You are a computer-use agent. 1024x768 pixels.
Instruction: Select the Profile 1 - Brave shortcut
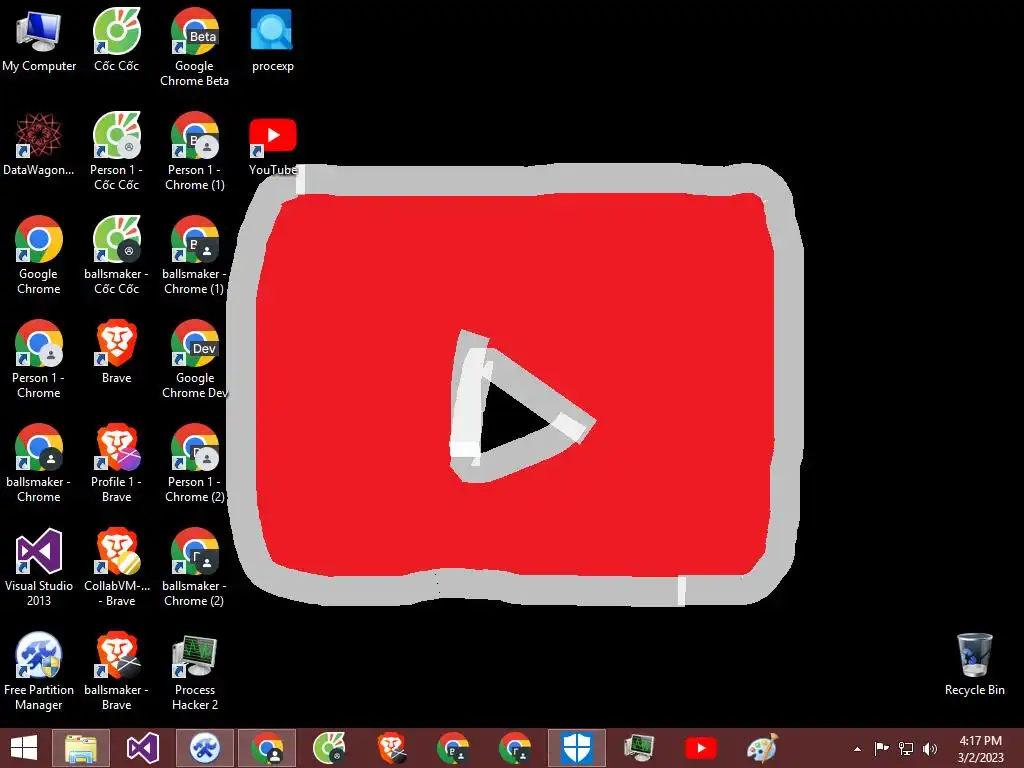116,462
